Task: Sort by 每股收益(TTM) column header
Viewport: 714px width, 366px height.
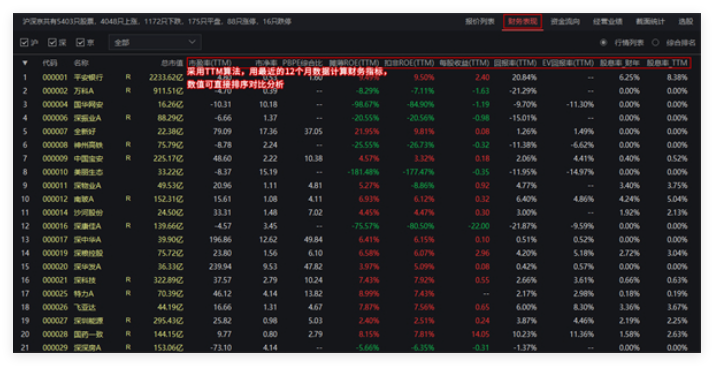Action: coord(464,63)
